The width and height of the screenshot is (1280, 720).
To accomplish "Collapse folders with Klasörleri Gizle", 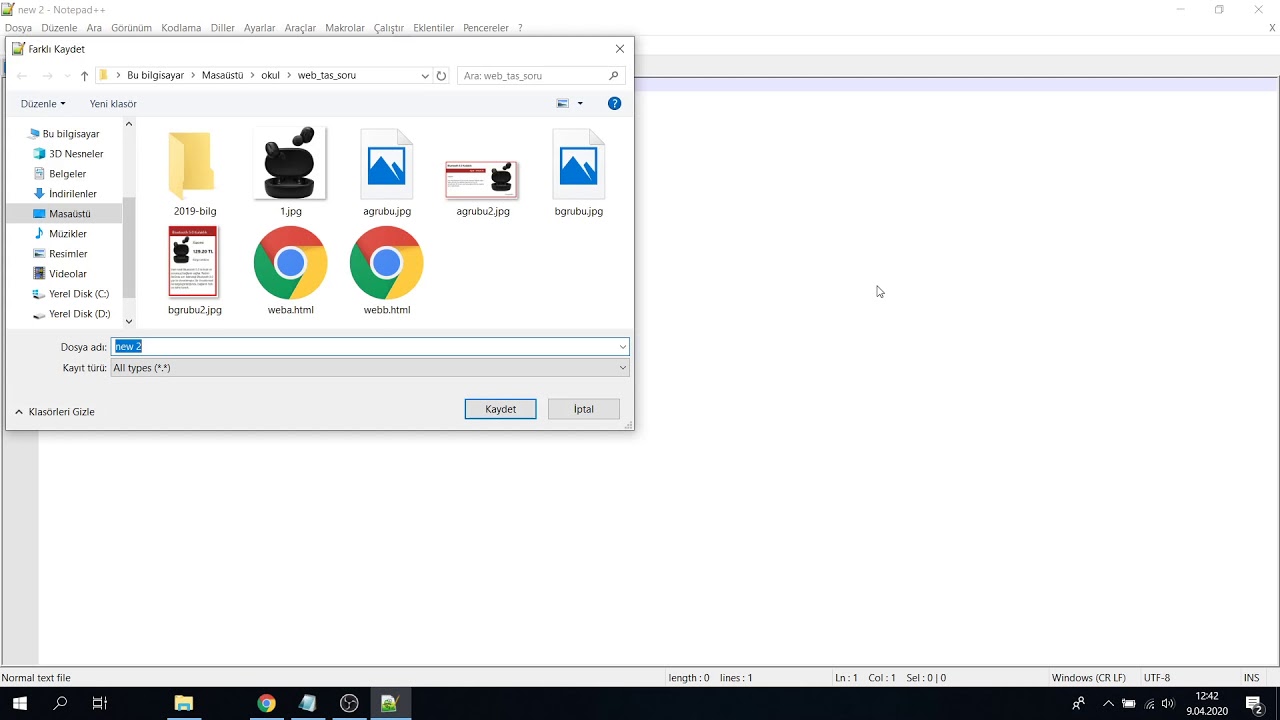I will (55, 412).
